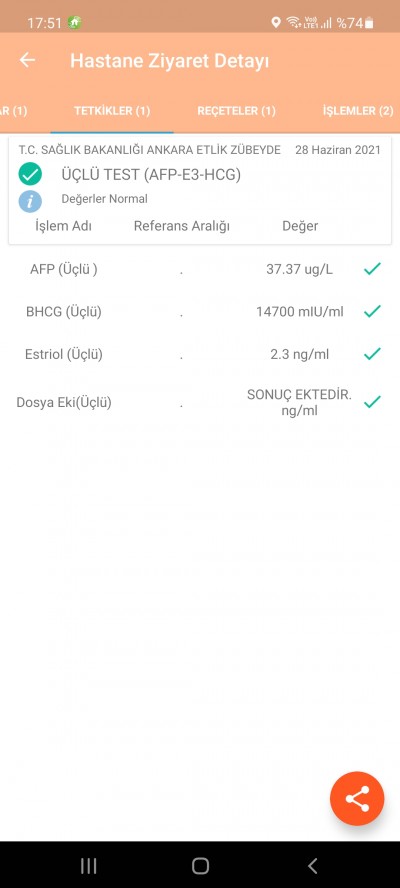This screenshot has height=888, width=400.
Task: Tap the Android home button
Action: click(x=200, y=865)
